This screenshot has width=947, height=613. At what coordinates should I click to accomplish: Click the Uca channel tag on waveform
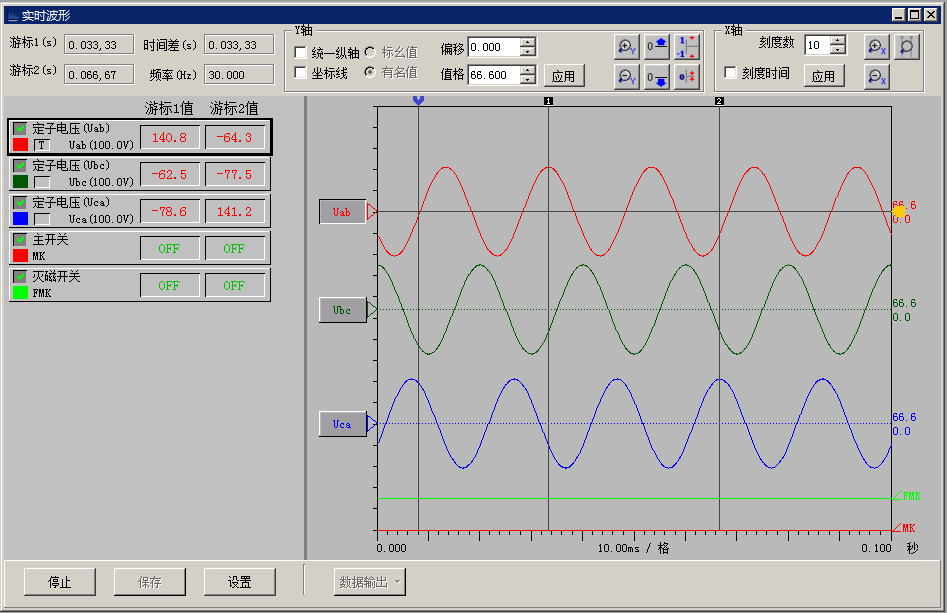coord(342,424)
